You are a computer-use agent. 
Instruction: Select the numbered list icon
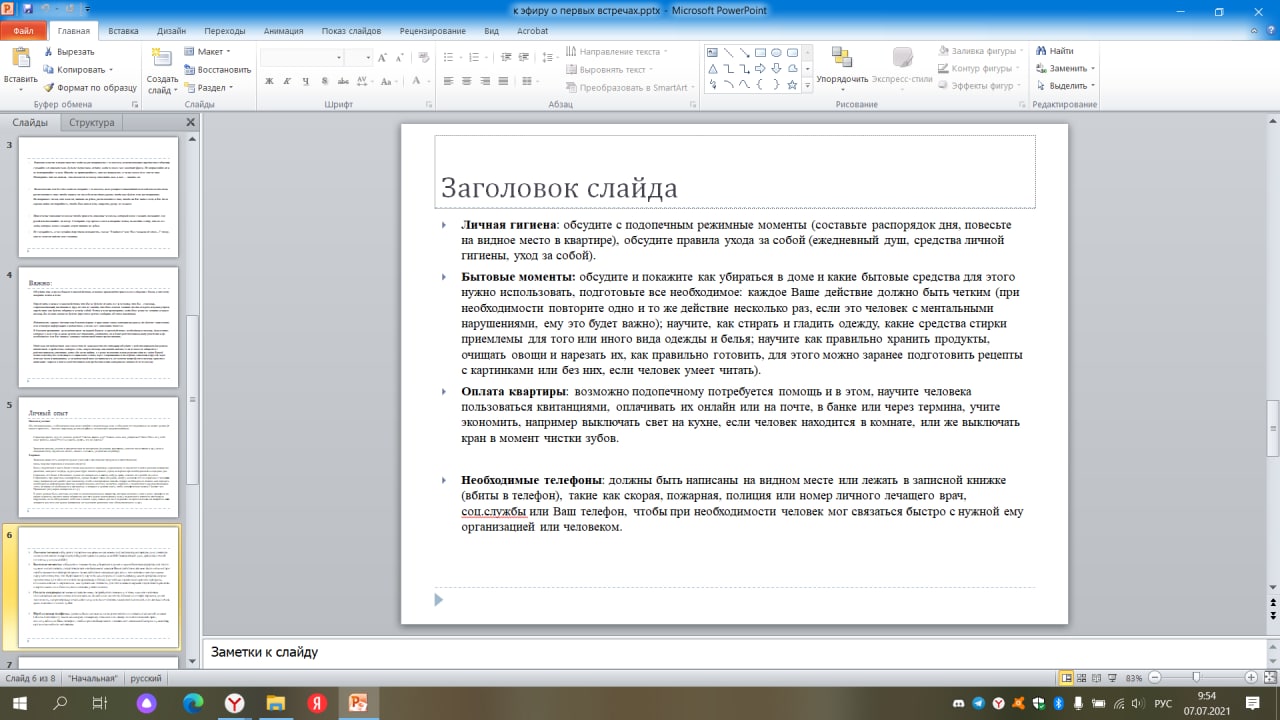(x=475, y=56)
